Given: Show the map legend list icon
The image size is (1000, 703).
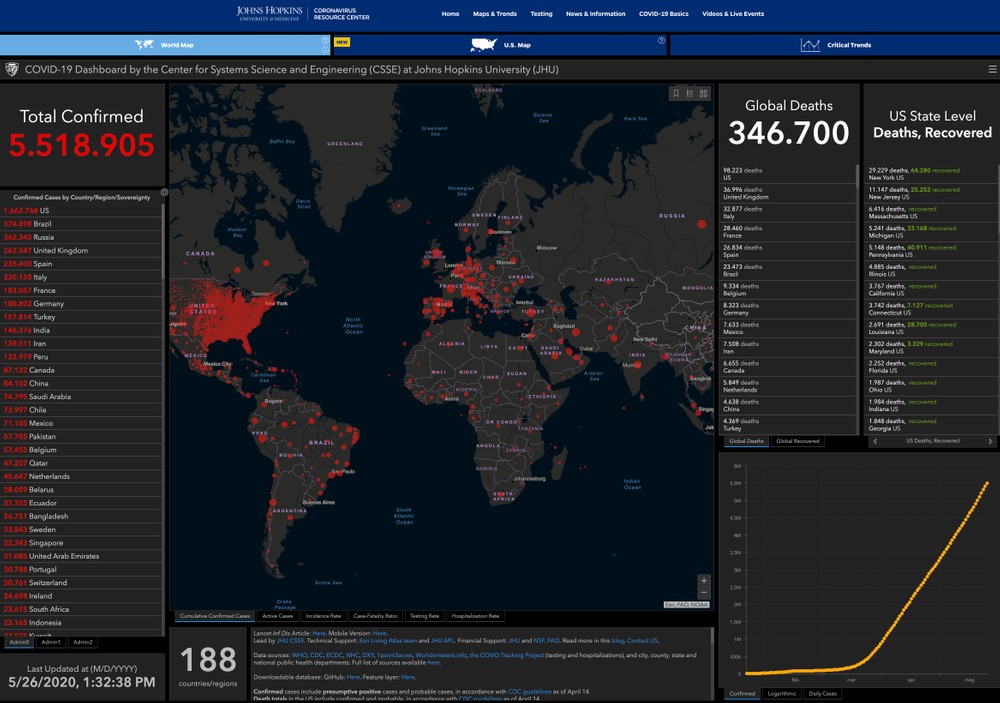Looking at the screenshot, I should point(690,94).
